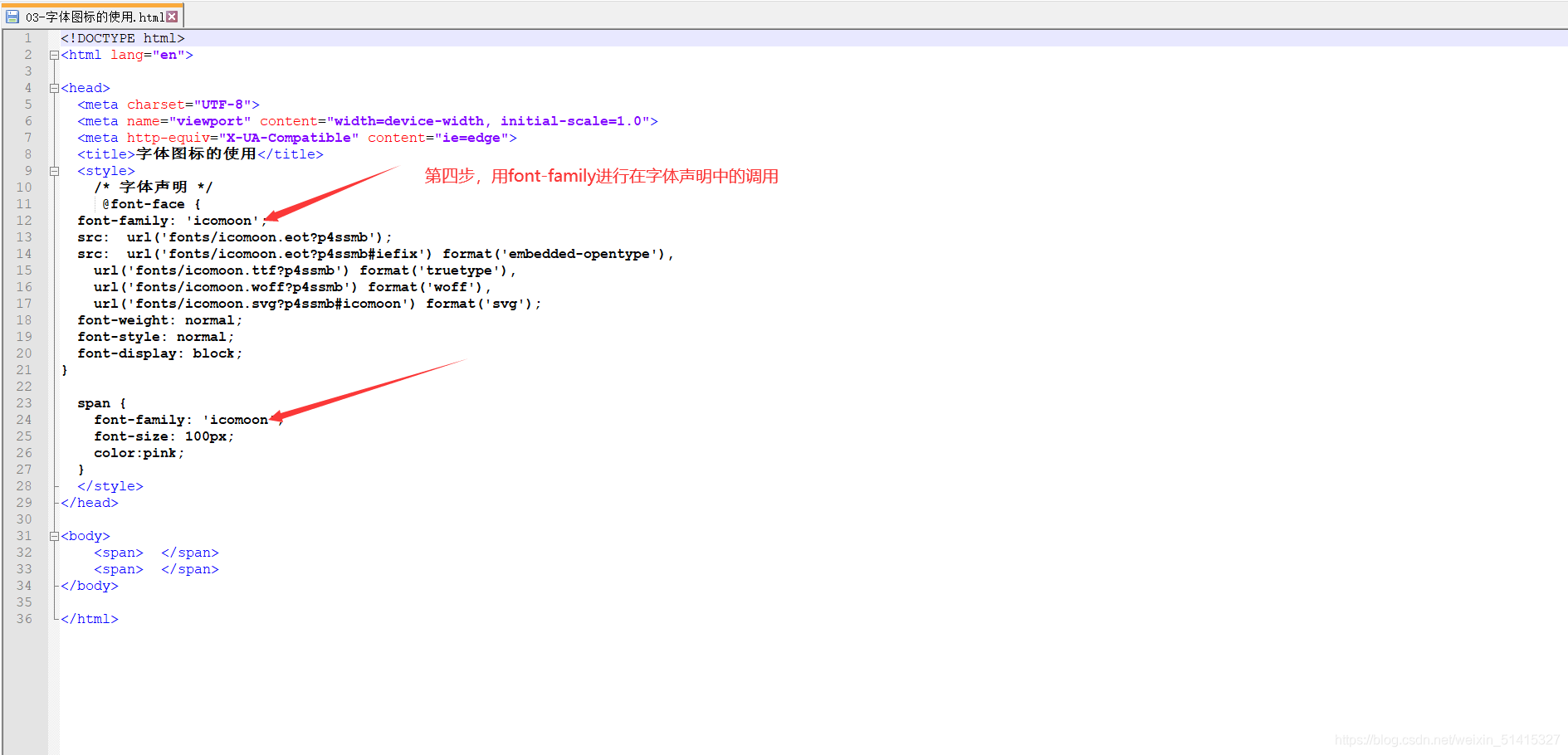1568x755 pixels.
Task: Click "width=device-width, initial-scale=1.0" content value
Action: pos(488,121)
